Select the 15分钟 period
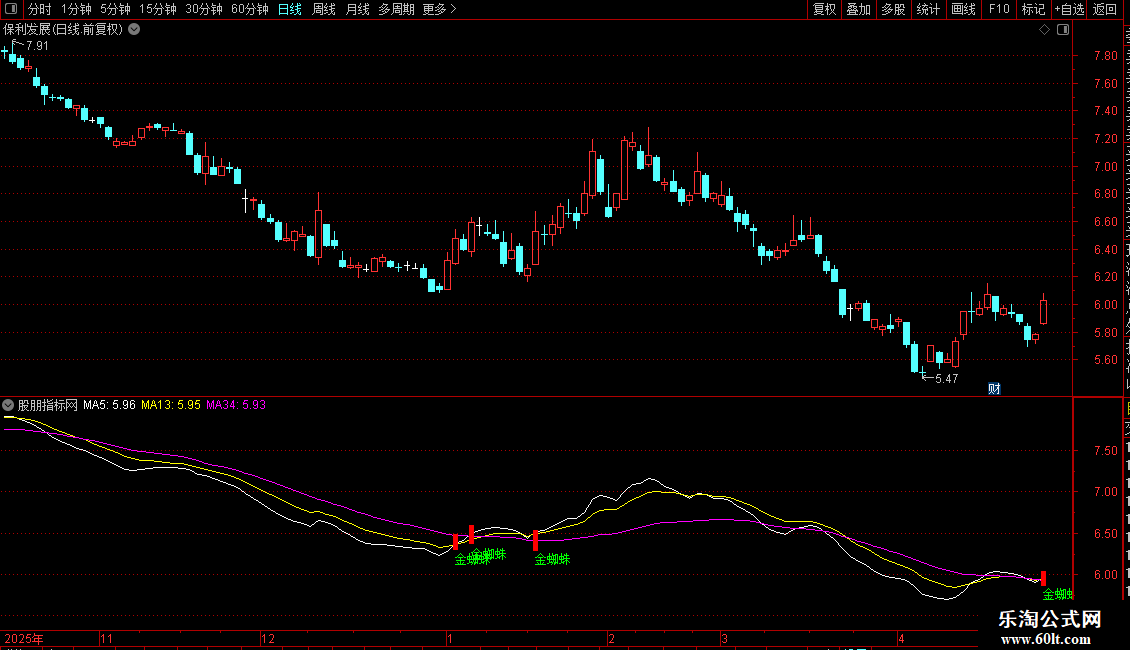 pyautogui.click(x=158, y=9)
